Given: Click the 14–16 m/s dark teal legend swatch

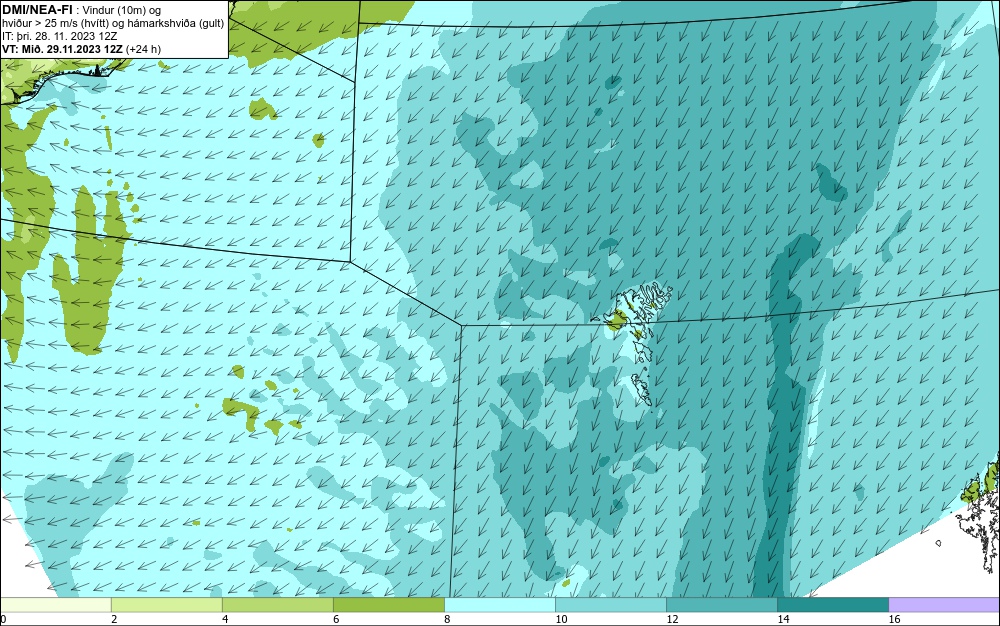Looking at the screenshot, I should tap(832, 605).
